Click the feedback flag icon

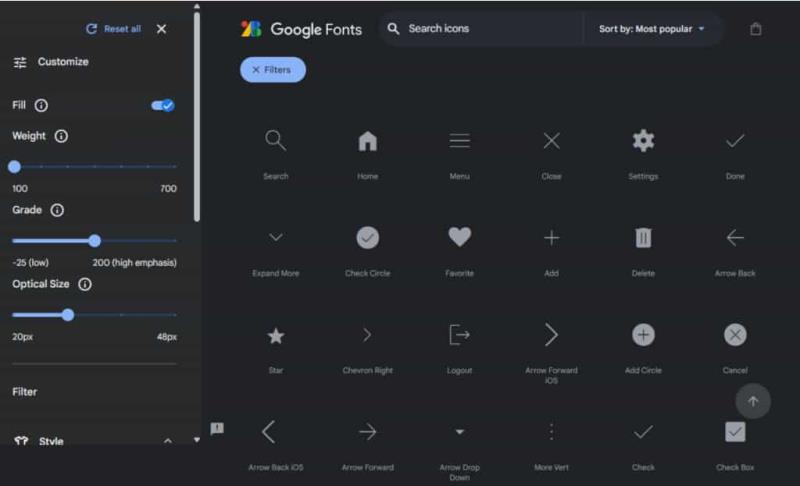pos(217,428)
